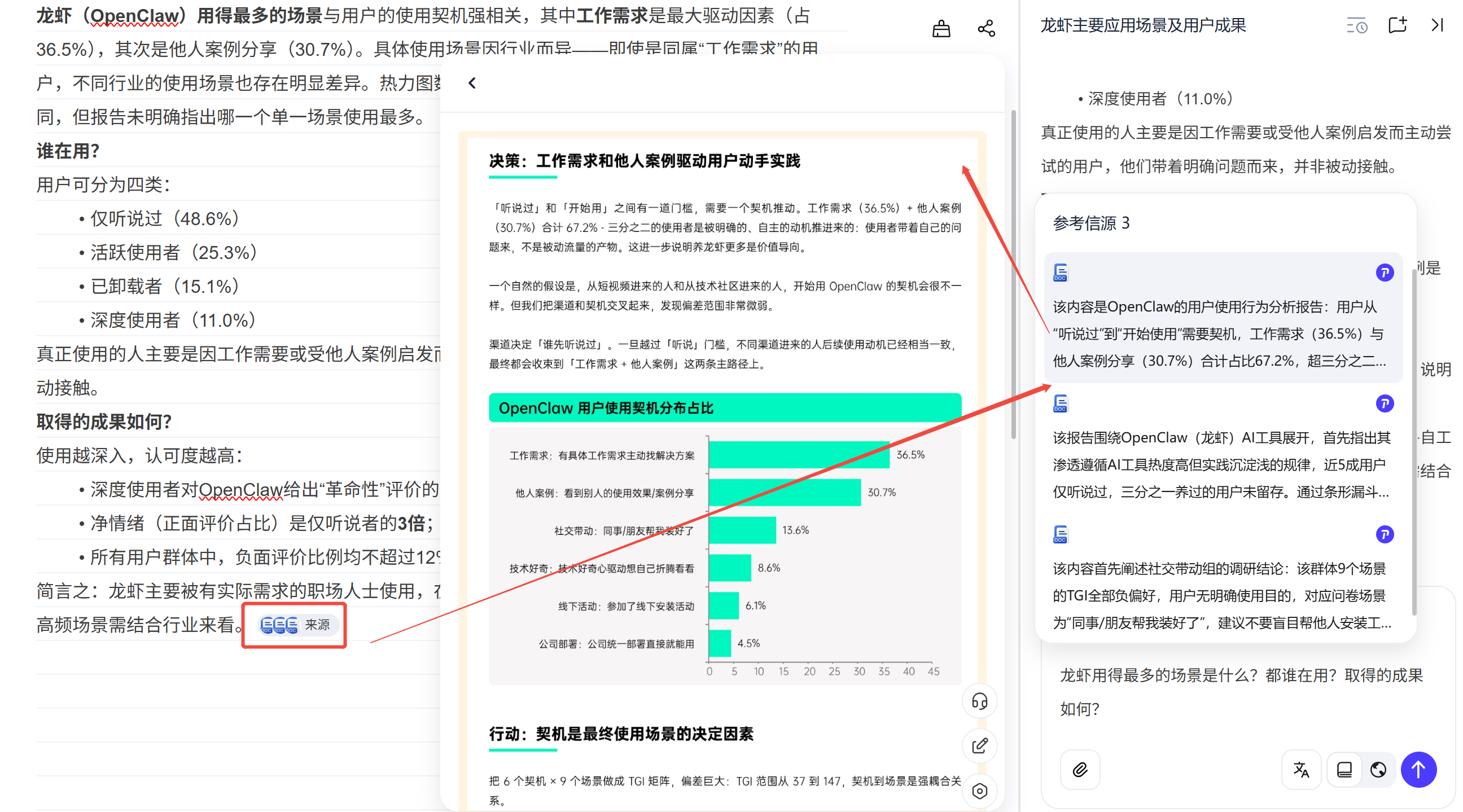Click the bold heading 谁在用?
1463x812 pixels.
68,151
